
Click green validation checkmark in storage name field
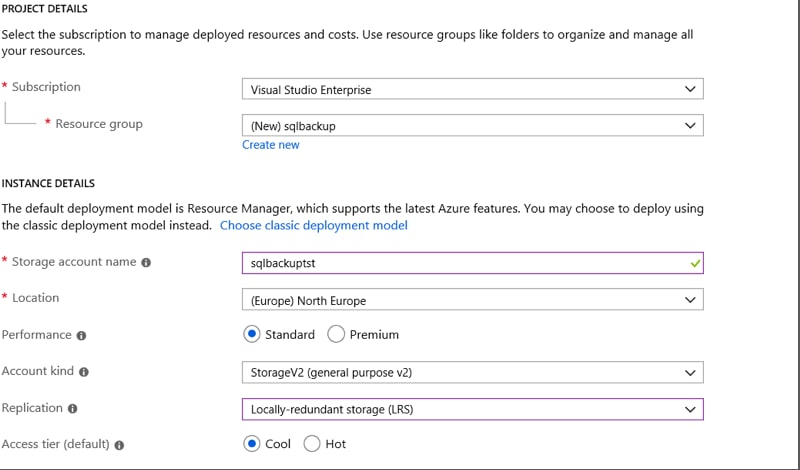(695, 263)
